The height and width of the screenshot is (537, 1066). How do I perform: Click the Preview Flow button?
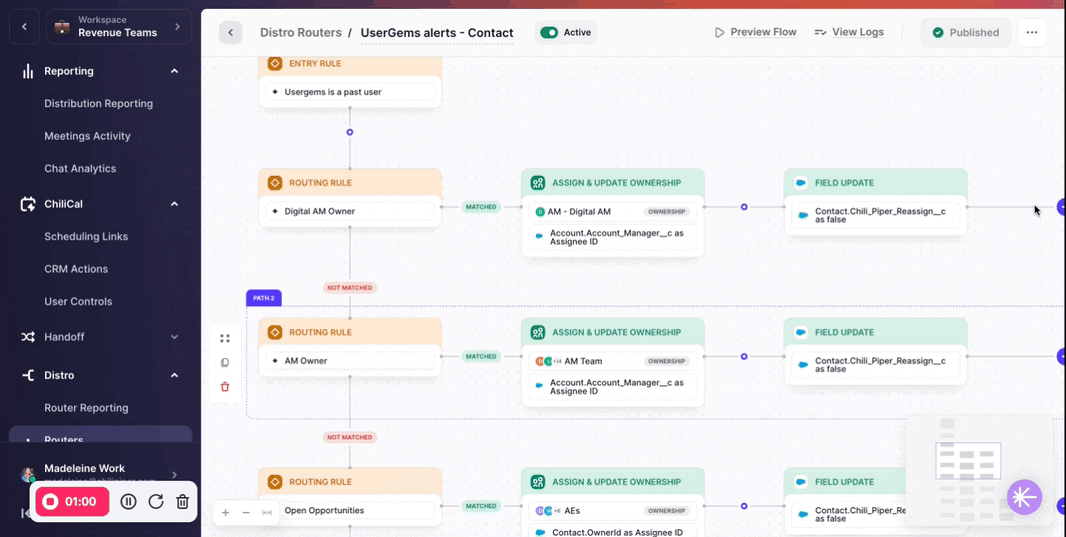pos(755,32)
